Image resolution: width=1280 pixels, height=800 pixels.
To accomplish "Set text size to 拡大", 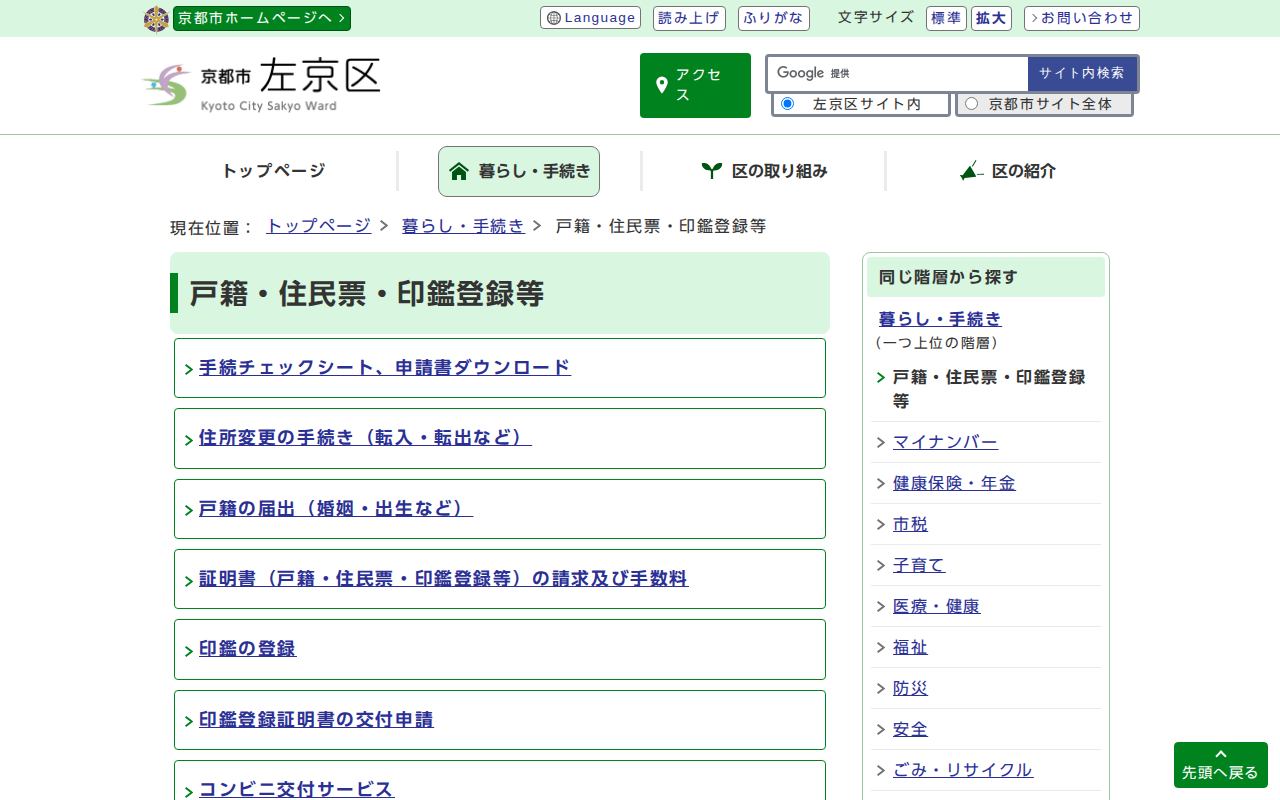I will click(x=991, y=19).
